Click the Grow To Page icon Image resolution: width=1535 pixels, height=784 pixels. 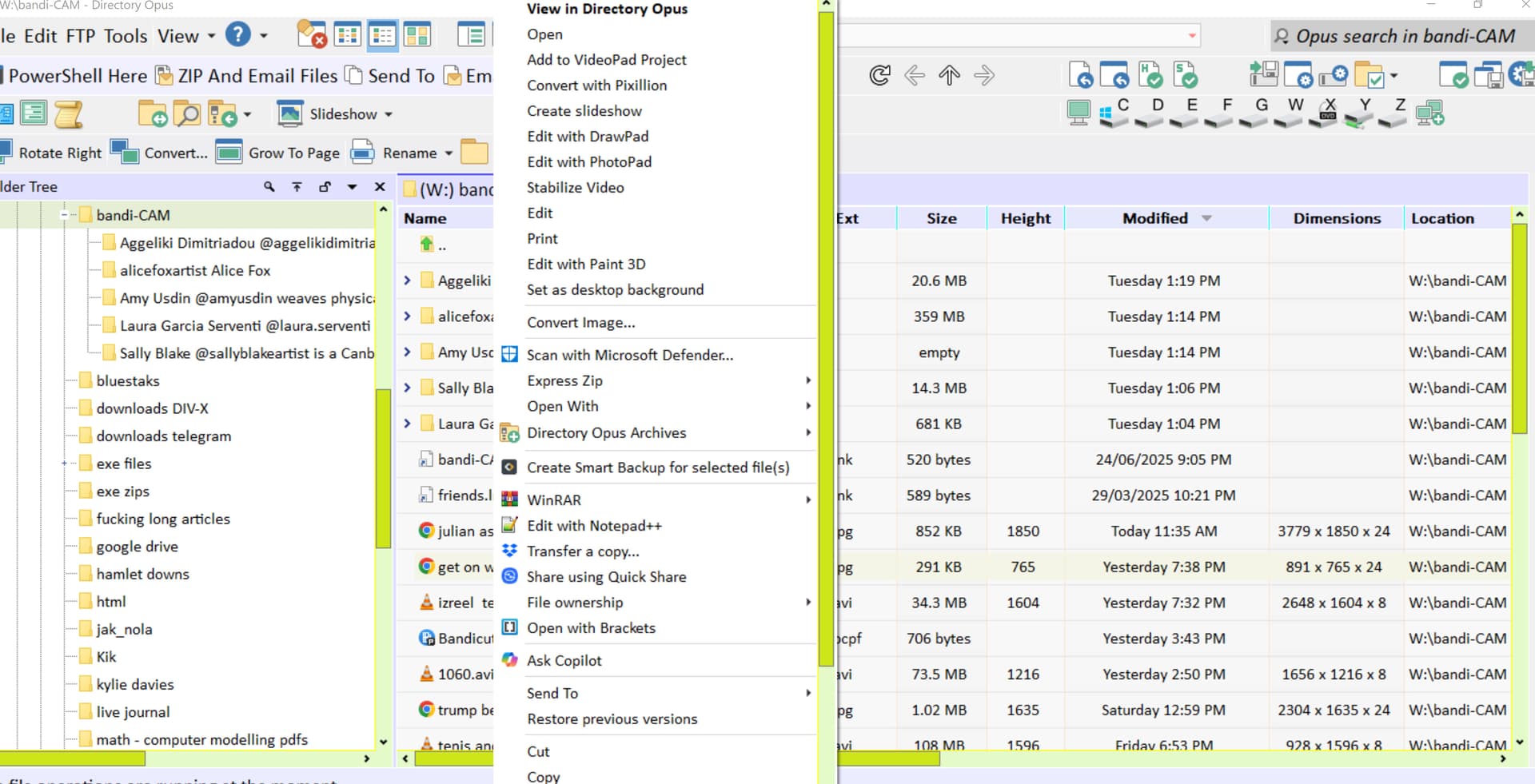(229, 152)
